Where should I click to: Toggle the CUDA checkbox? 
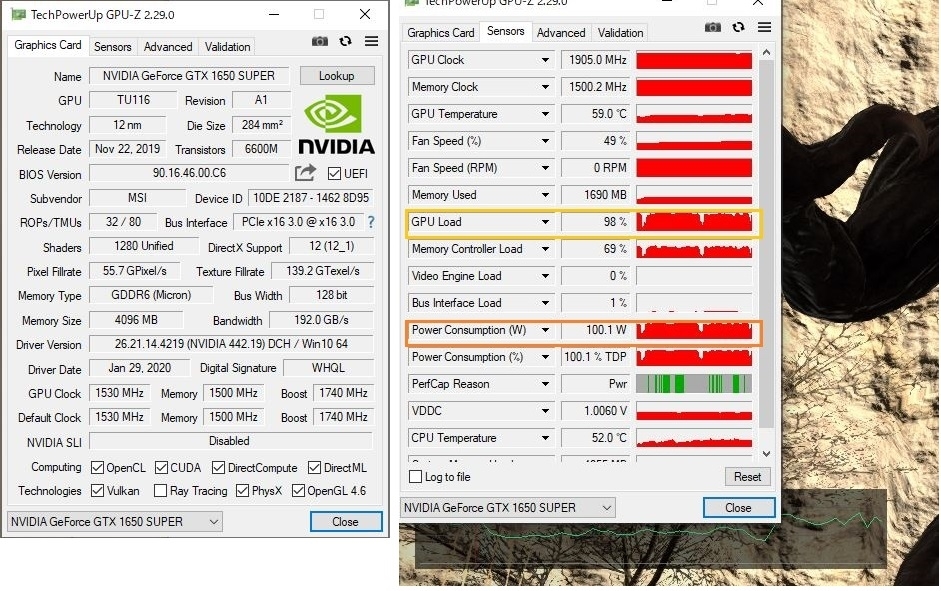[x=161, y=467]
